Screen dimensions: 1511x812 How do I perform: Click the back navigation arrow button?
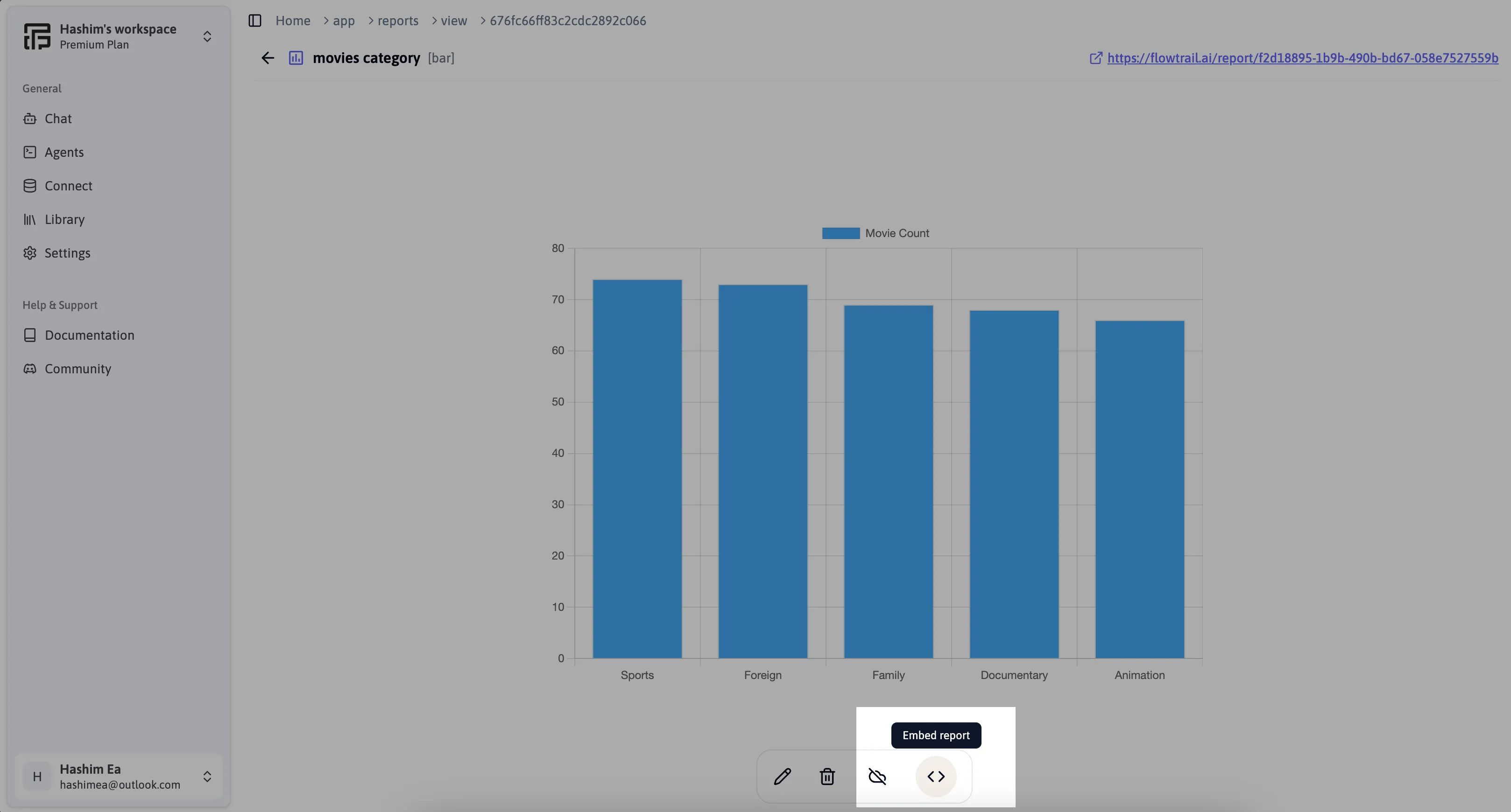click(267, 57)
